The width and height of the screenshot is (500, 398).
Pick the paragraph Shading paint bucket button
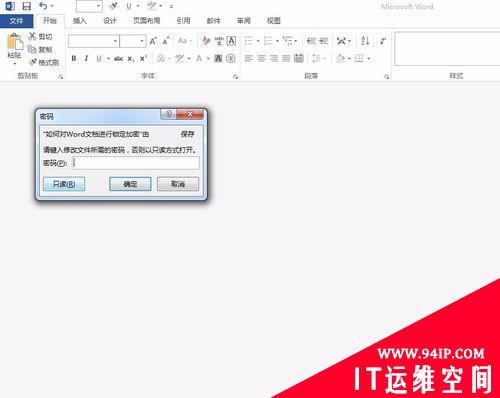(x=340, y=59)
